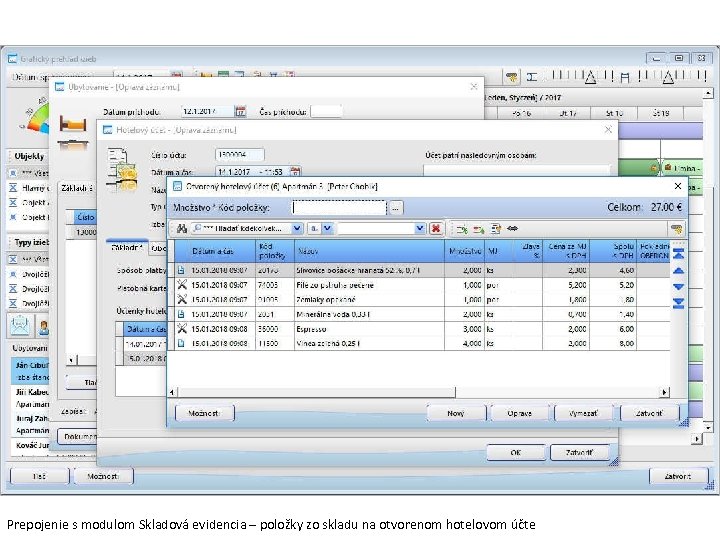Screen dimensions: 720x540
Task: Jump to first record arrow icon
Action: (x=679, y=254)
